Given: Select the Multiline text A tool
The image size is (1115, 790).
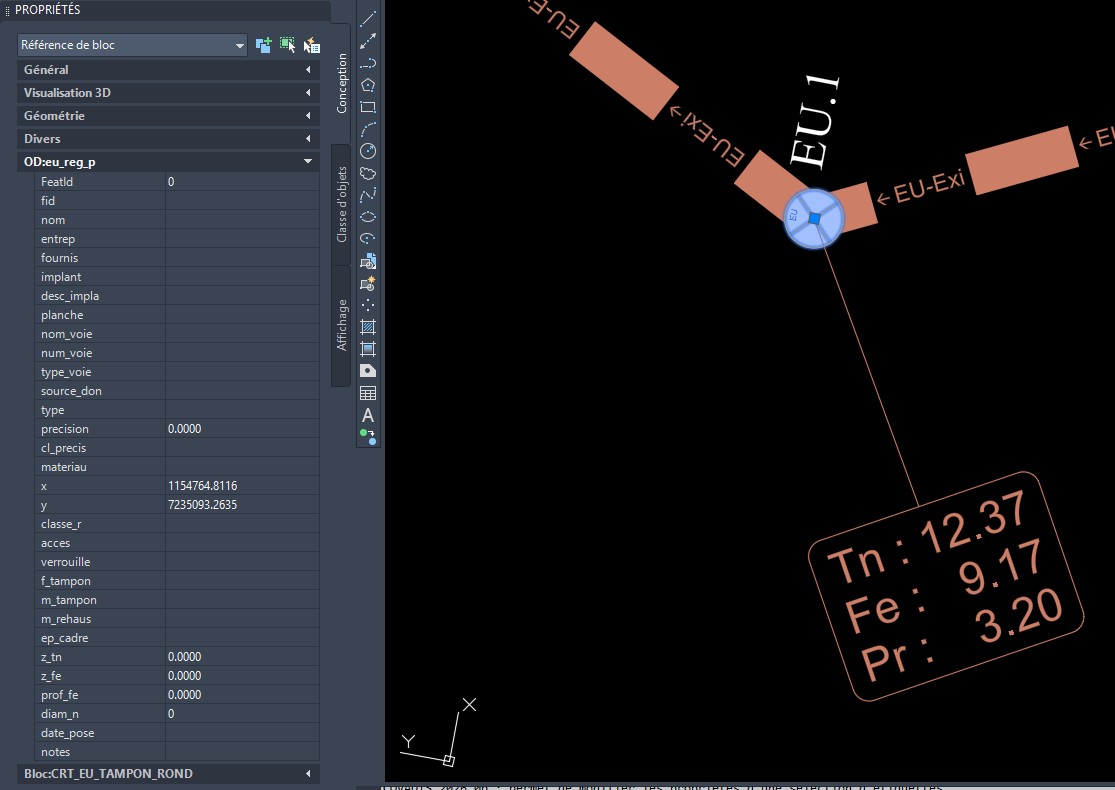Looking at the screenshot, I should [x=368, y=415].
